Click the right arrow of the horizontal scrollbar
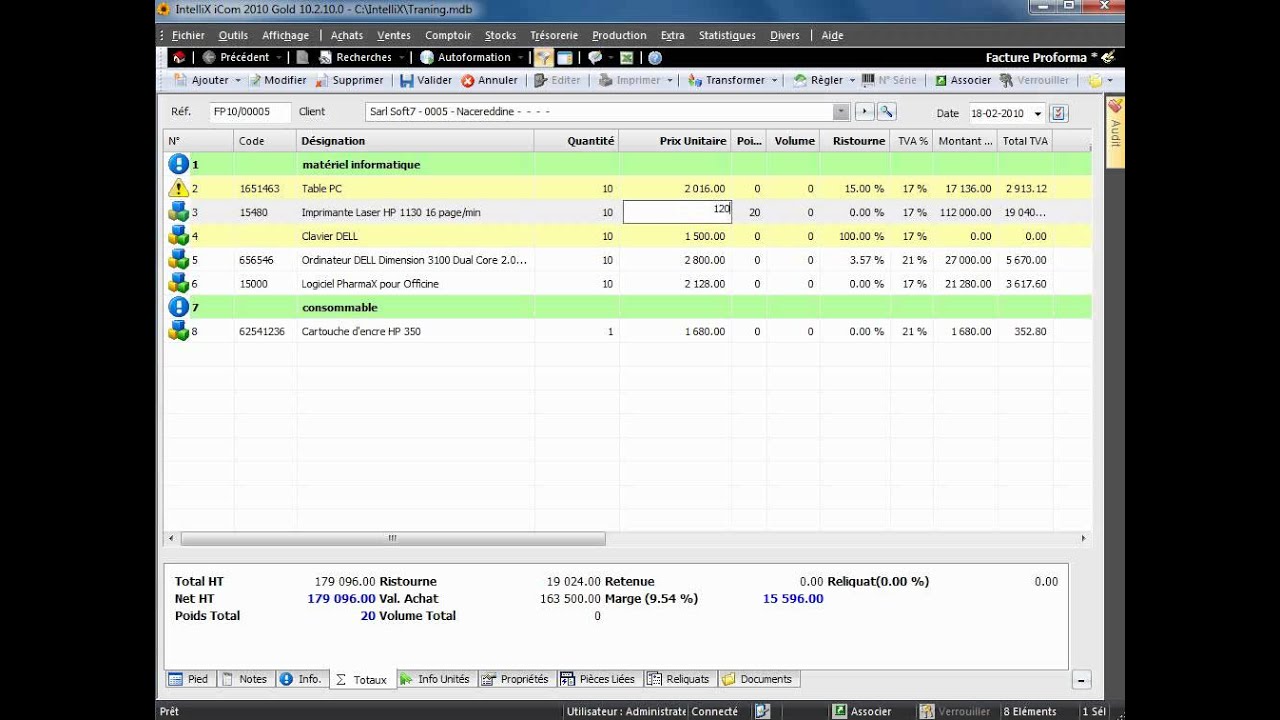The width and height of the screenshot is (1280, 720). [x=1083, y=538]
